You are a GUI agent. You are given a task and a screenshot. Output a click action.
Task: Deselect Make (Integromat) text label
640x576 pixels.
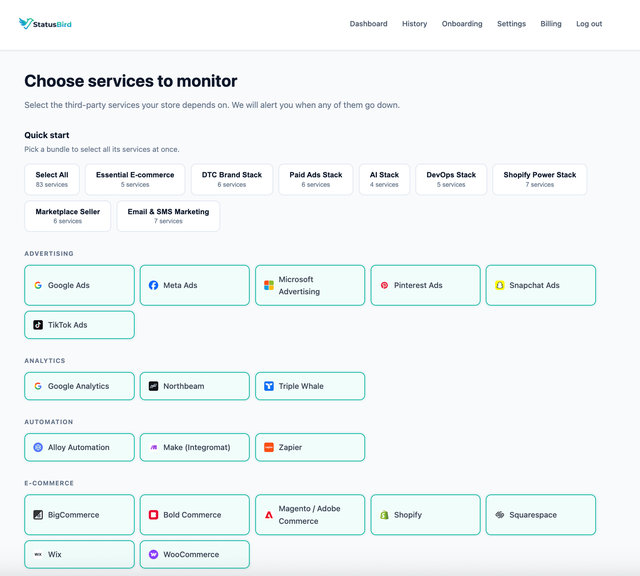click(197, 447)
